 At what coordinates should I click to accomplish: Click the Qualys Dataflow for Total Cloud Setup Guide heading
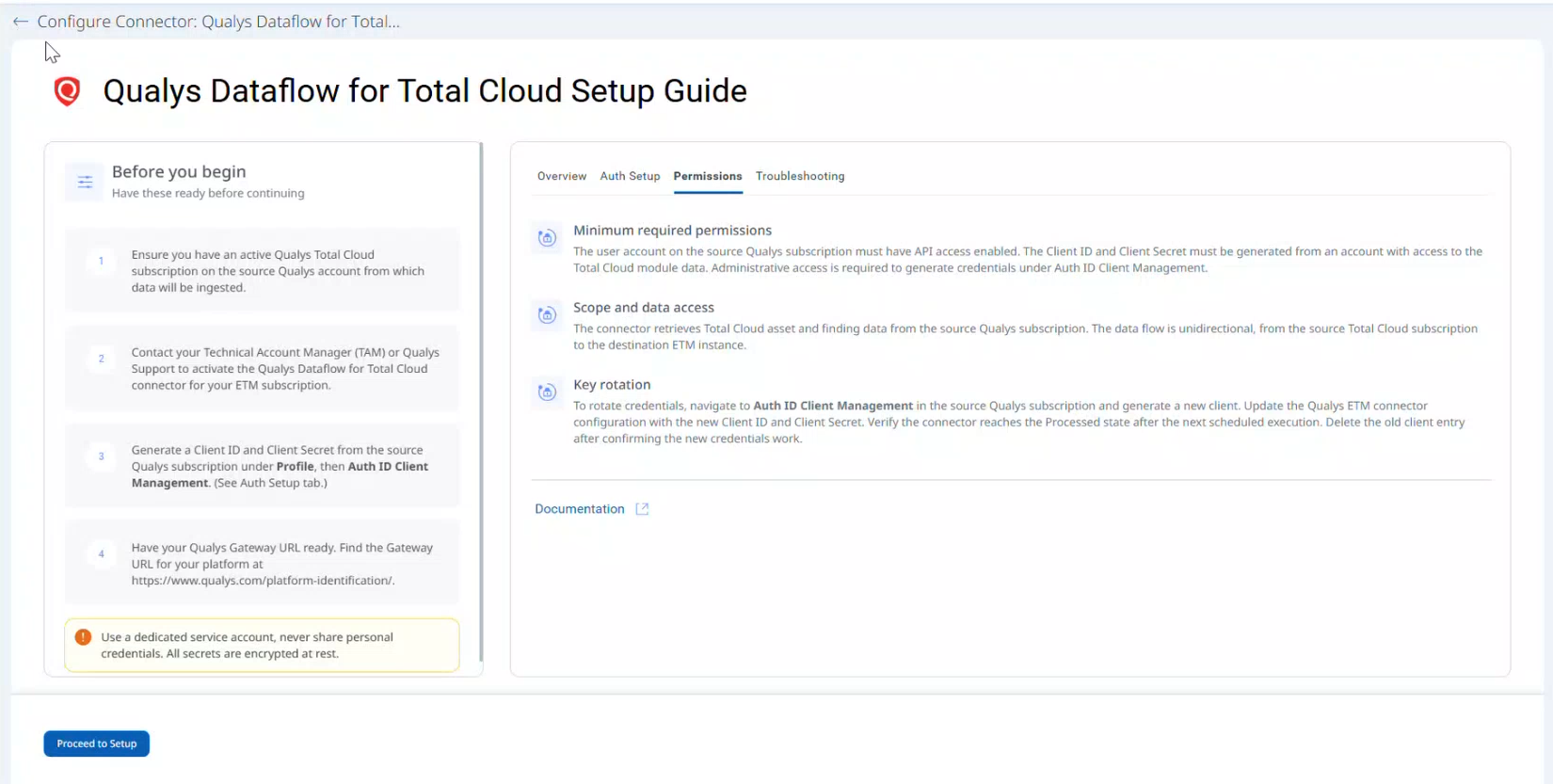424,91
